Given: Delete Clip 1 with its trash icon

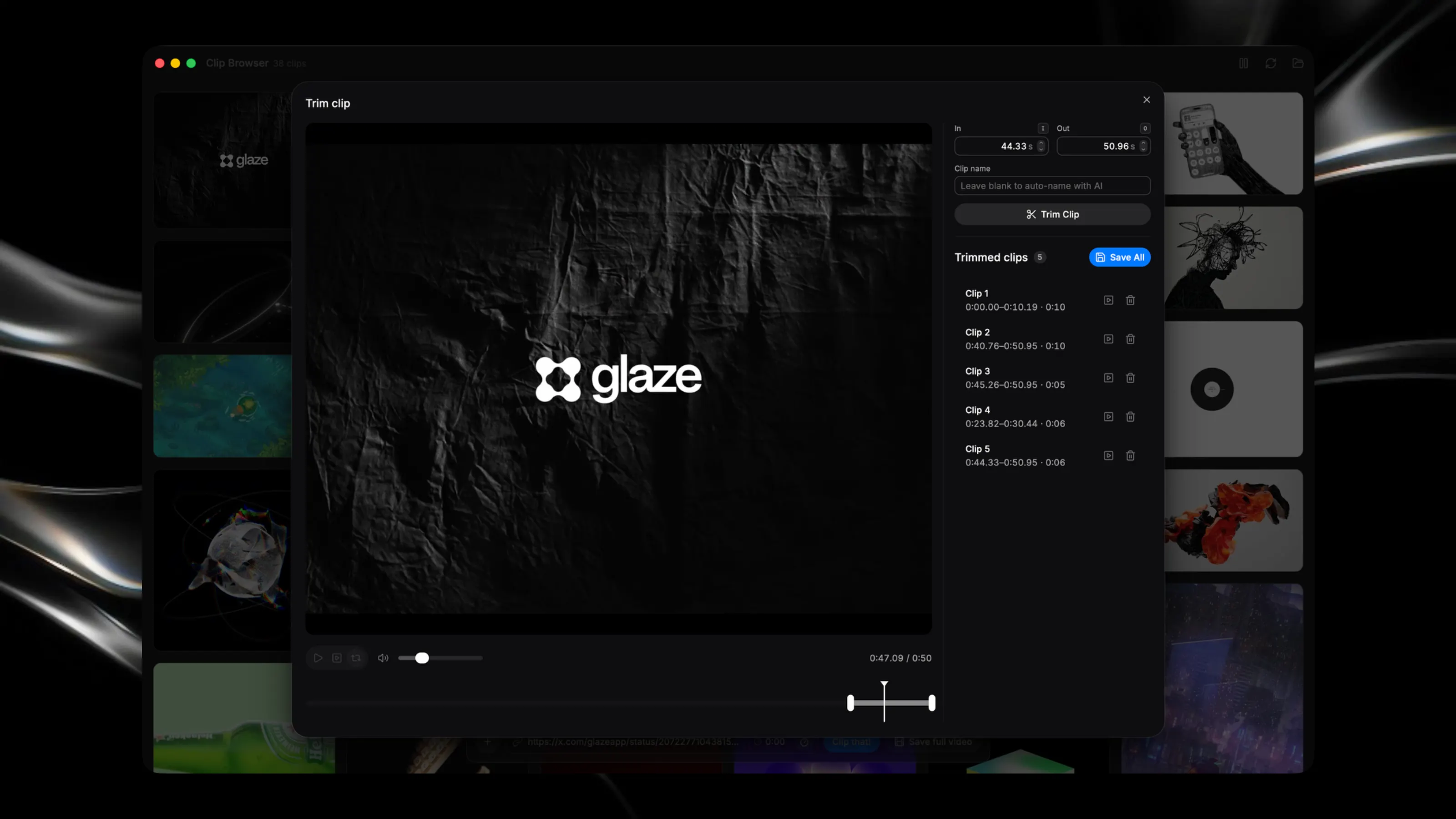Looking at the screenshot, I should point(1130,300).
